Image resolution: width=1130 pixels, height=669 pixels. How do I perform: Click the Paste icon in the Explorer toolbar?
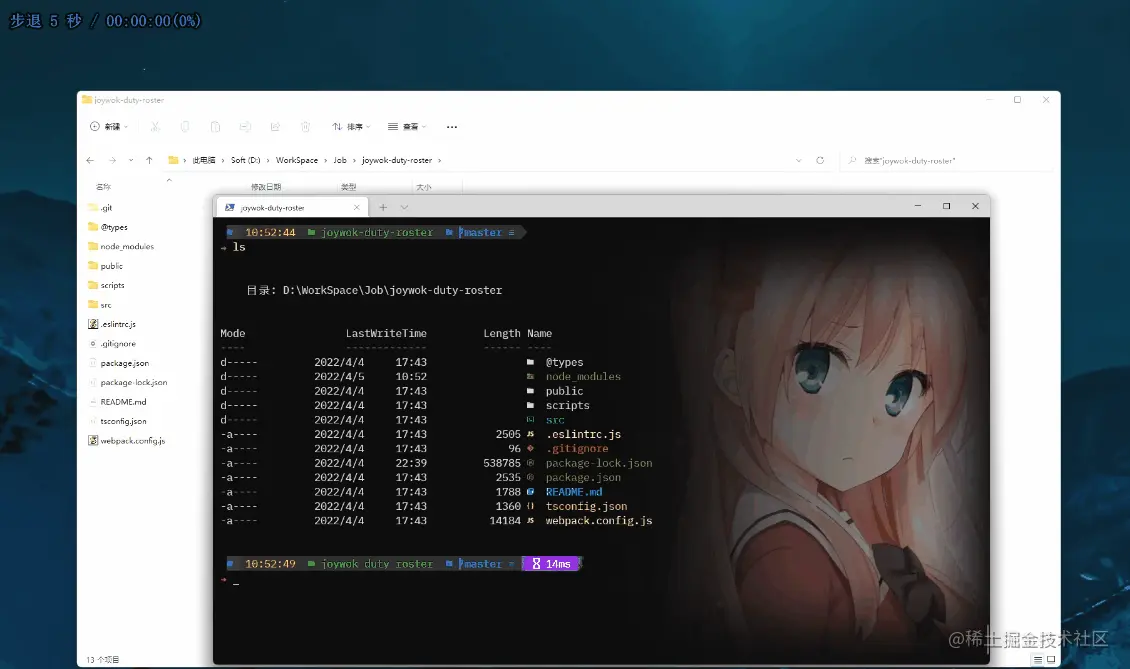pos(216,126)
